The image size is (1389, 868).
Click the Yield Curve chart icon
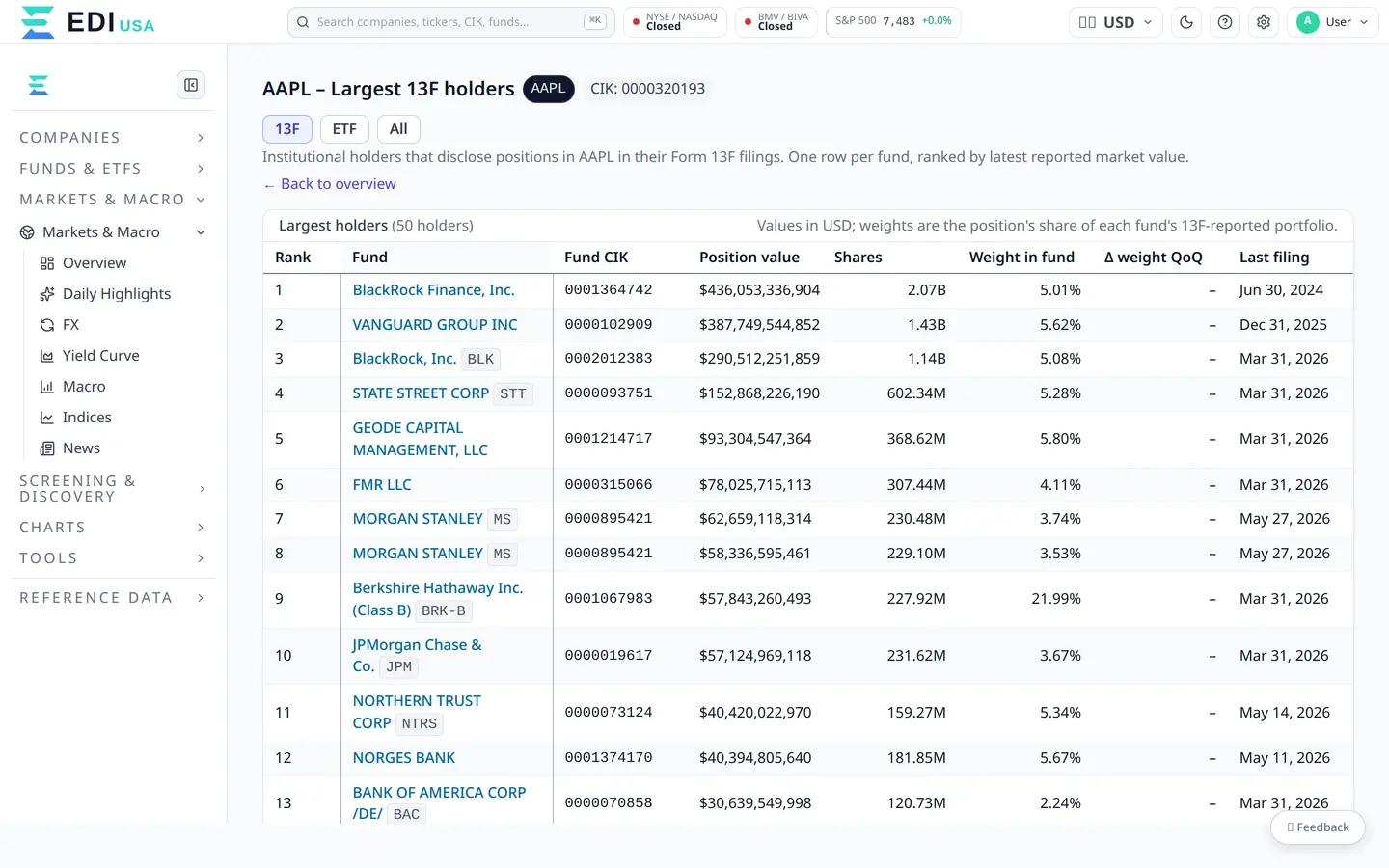pos(47,356)
